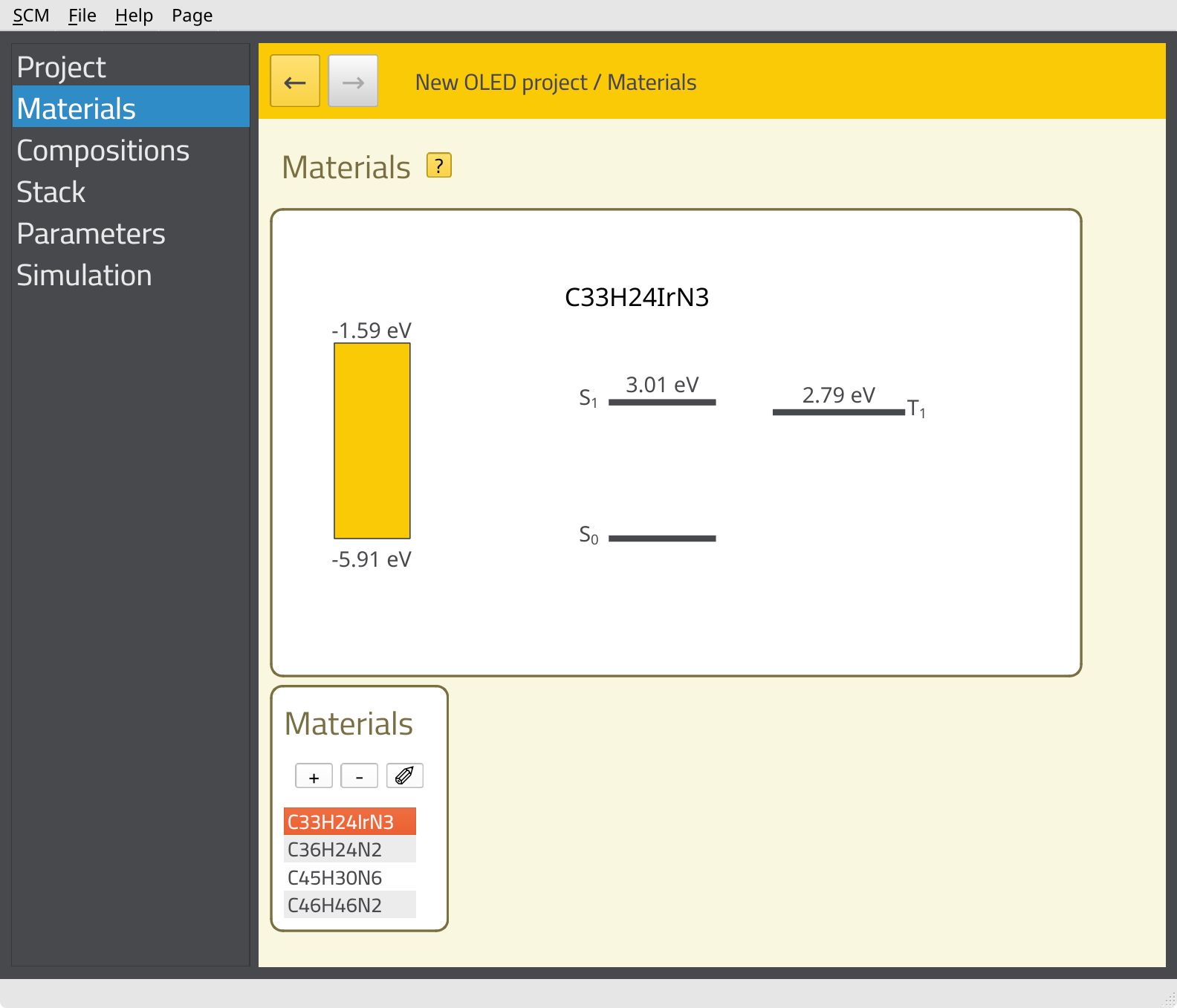The width and height of the screenshot is (1177, 1008).
Task: Open the SCM menu
Action: 31,16
